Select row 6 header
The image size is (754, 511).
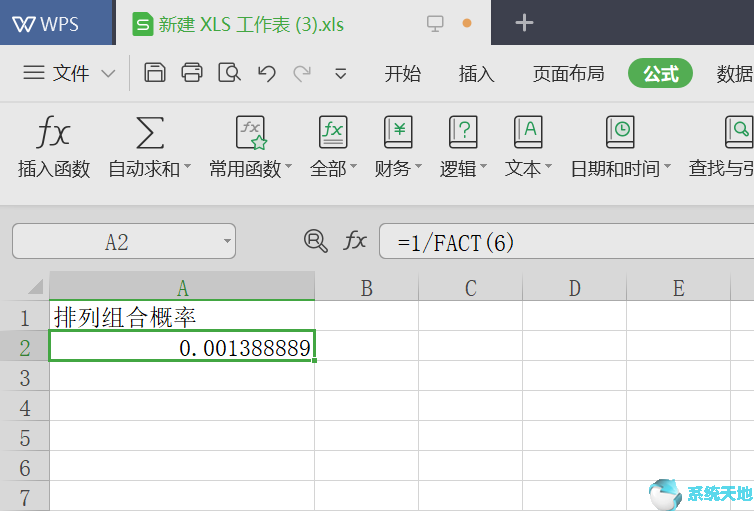[x=25, y=466]
